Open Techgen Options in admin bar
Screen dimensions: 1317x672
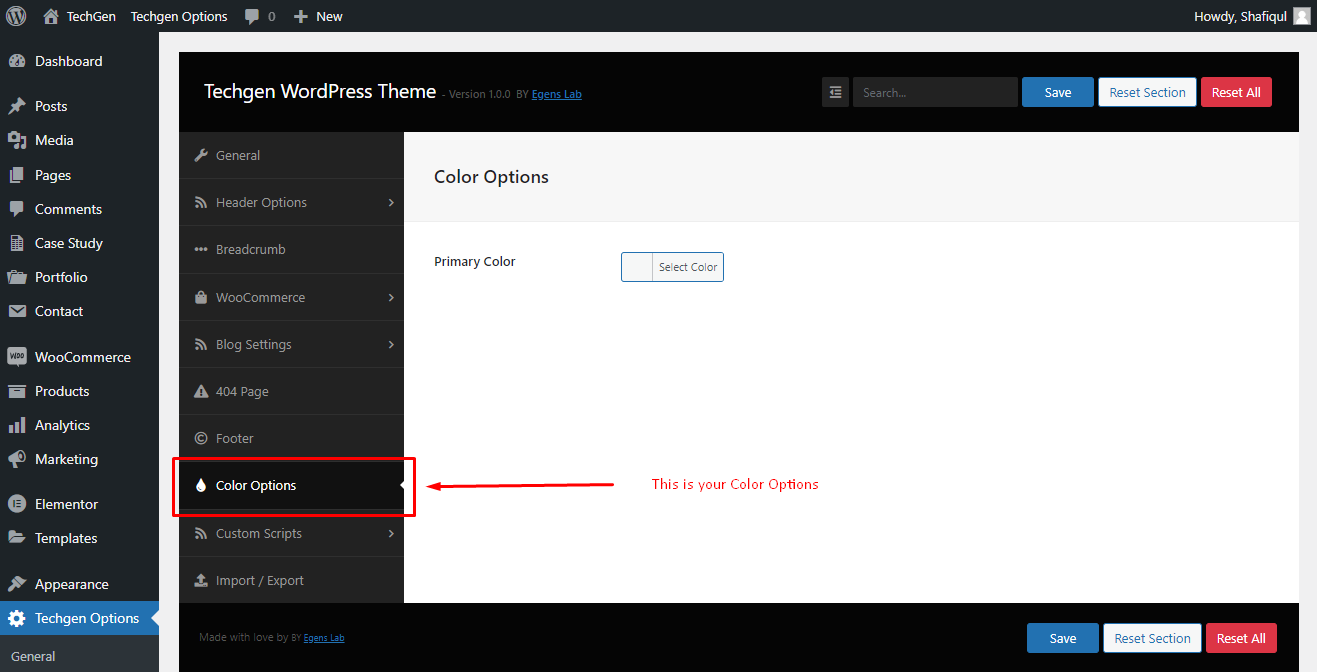coord(179,16)
